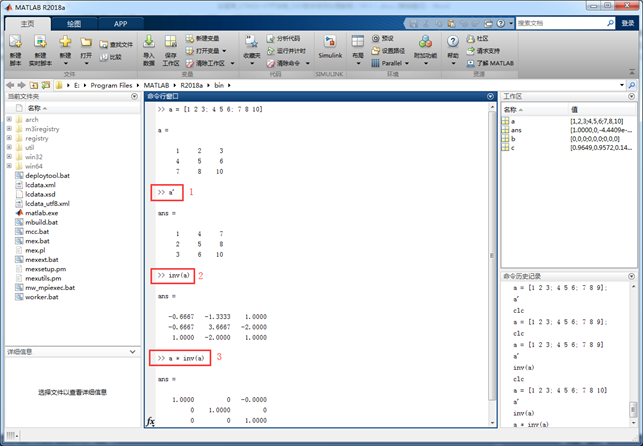The width and height of the screenshot is (643, 446).
Task: Open the Layout (布局) icon
Action: 358,41
